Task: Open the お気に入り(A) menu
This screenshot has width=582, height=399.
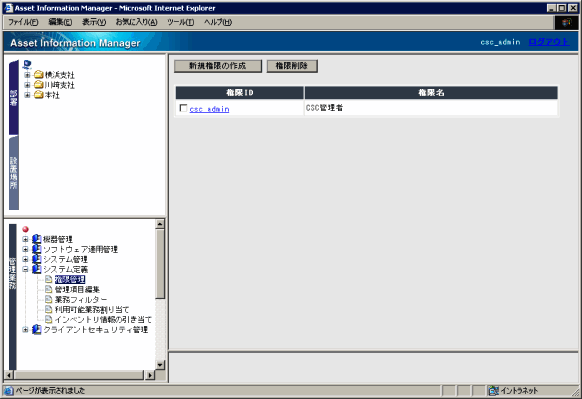Action: [137, 22]
